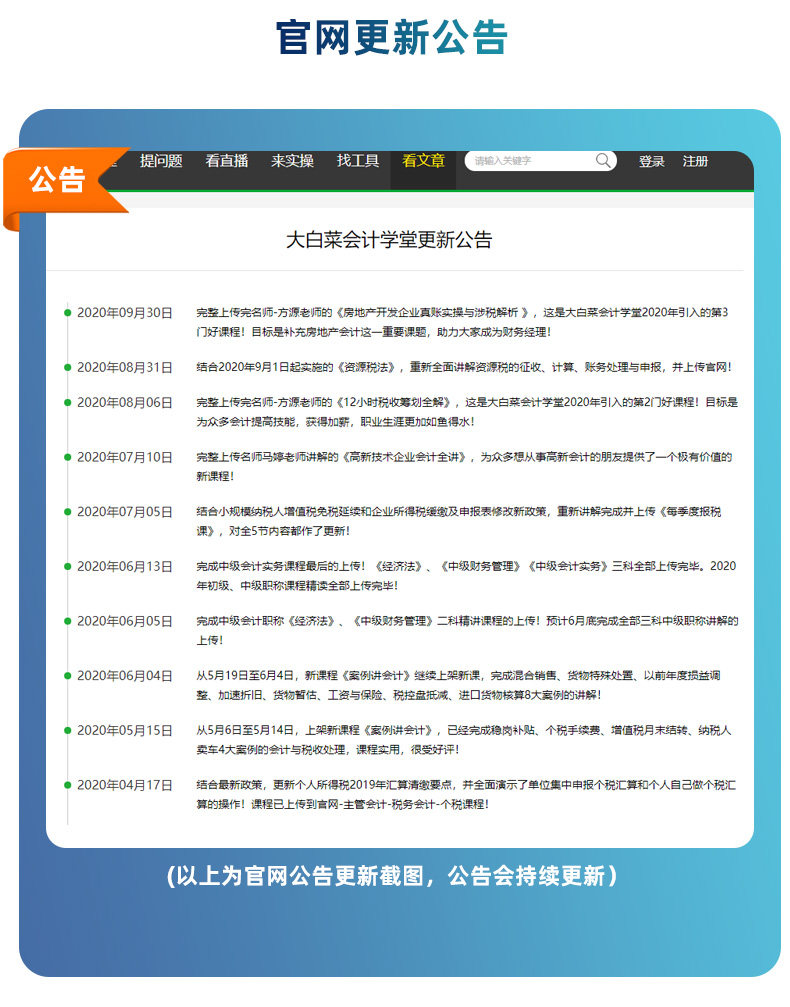Image resolution: width=790 pixels, height=1007 pixels.
Task: Click the 大白菜会计学堂更新公告 heading
Action: click(x=389, y=240)
